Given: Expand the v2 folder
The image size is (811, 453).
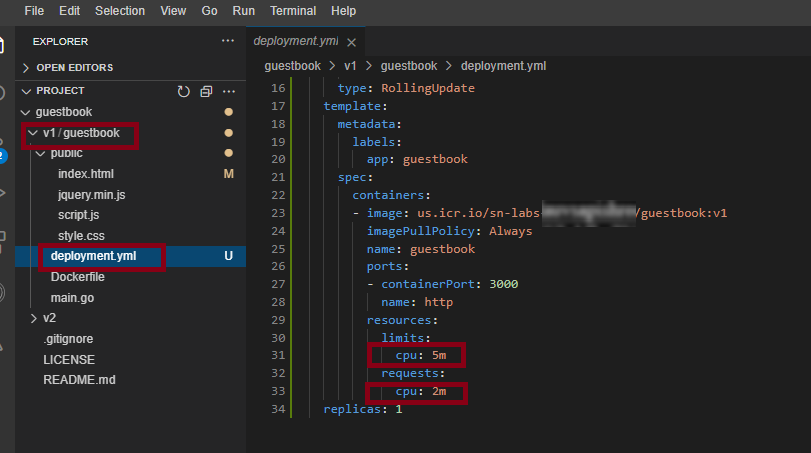Looking at the screenshot, I should coord(49,318).
